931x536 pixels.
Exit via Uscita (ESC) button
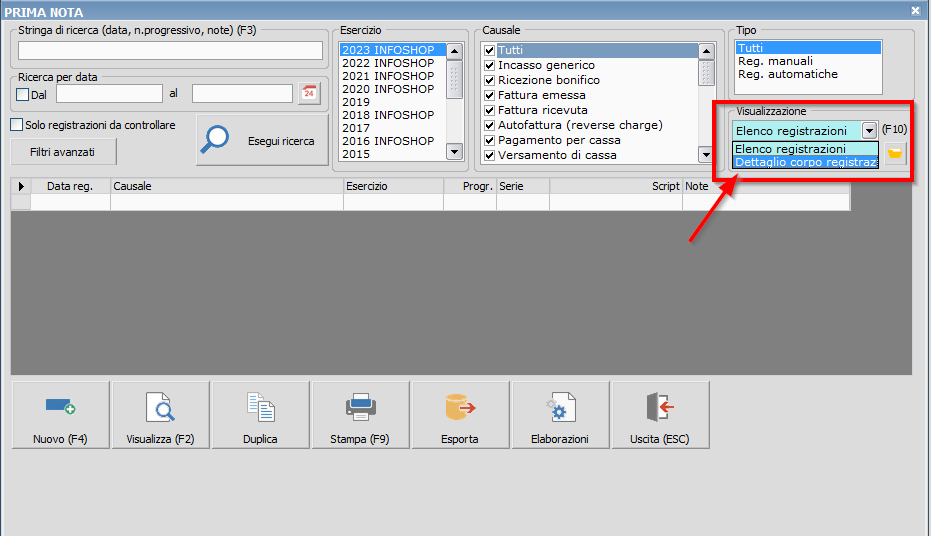click(660, 415)
